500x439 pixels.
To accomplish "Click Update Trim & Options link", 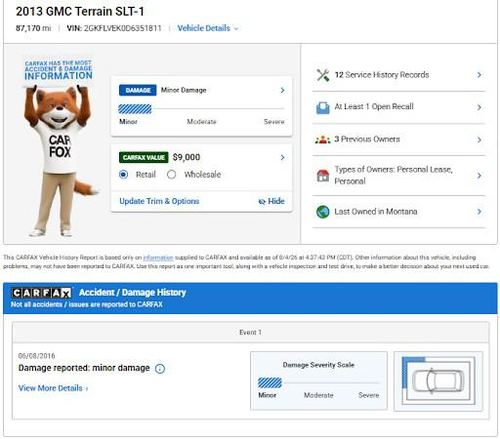I will tap(159, 201).
